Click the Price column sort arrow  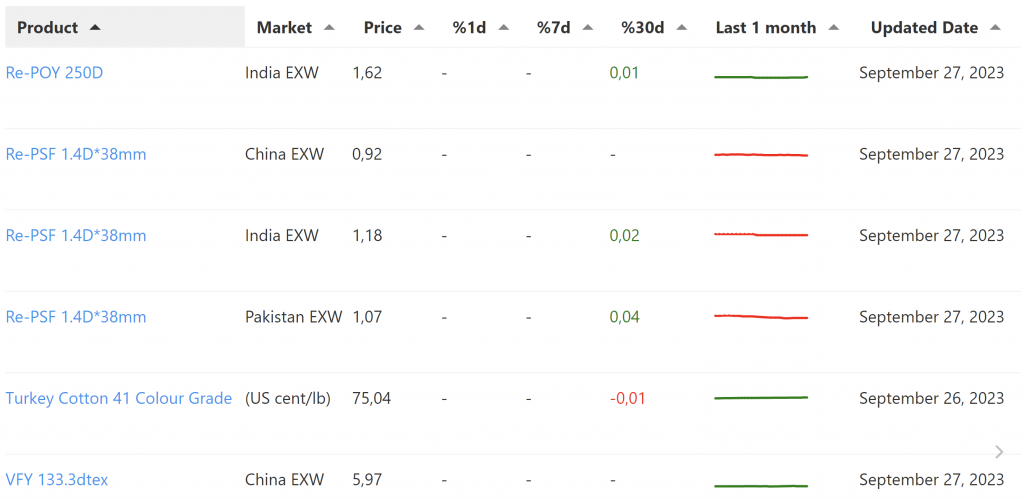tap(419, 28)
